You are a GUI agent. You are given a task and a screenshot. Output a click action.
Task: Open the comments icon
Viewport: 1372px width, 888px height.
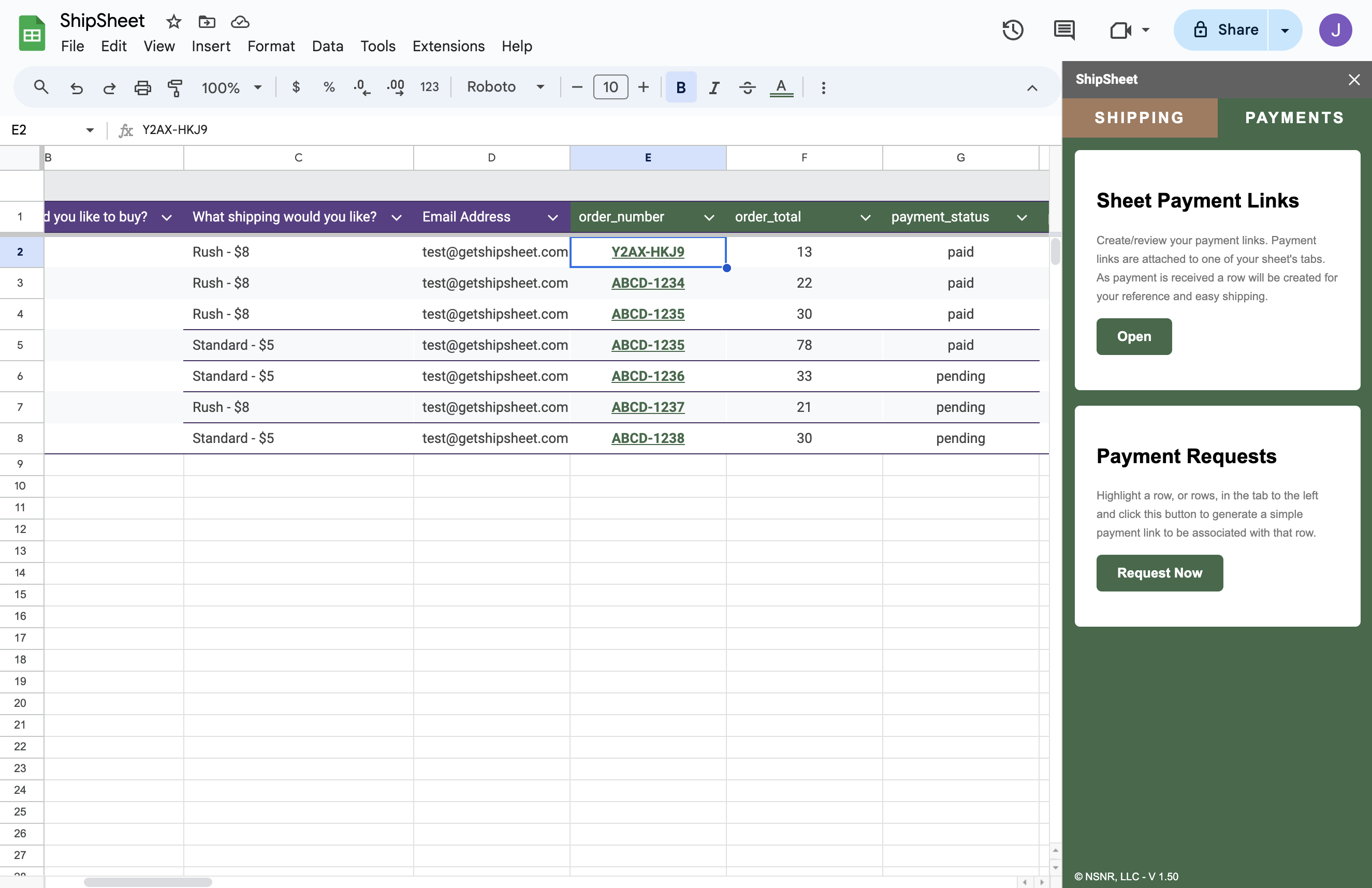tap(1063, 30)
